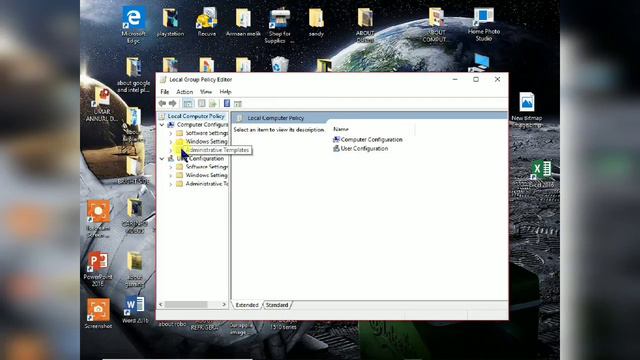
Task: Click the tree pane scroll-left arrow
Action: pos(161,304)
